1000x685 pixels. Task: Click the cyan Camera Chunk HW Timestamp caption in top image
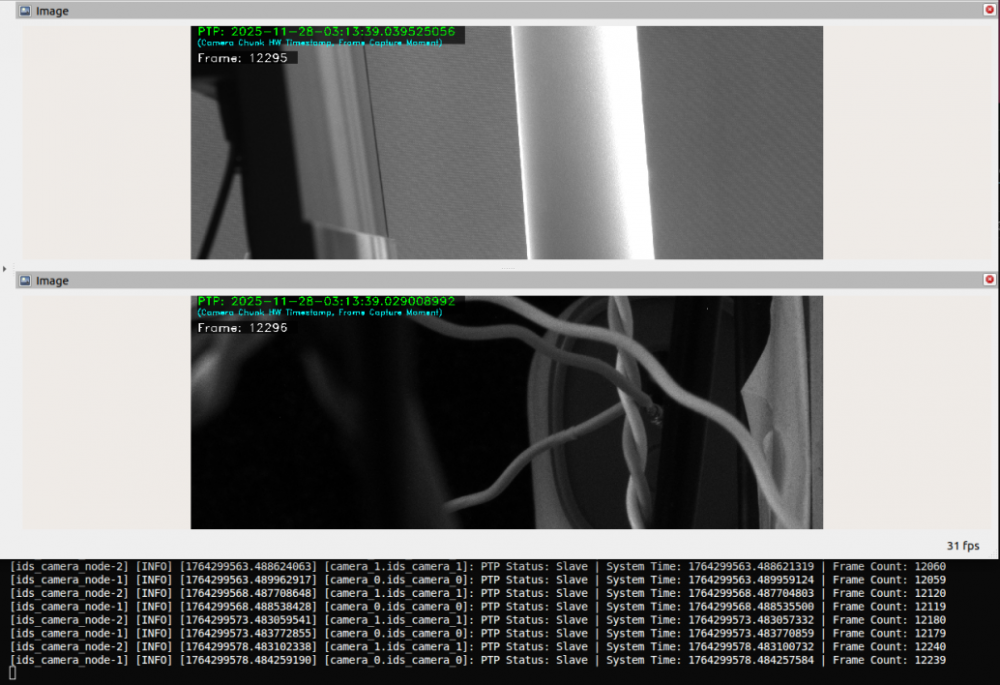[320, 43]
